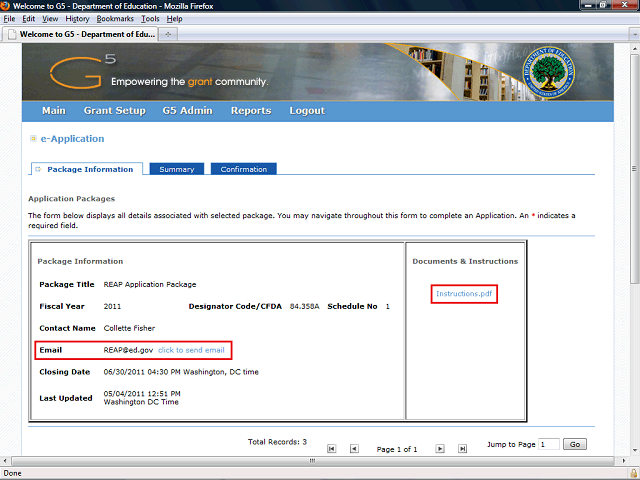Click the closing date '06/30/2011 04:30 PM' text

click(142, 372)
